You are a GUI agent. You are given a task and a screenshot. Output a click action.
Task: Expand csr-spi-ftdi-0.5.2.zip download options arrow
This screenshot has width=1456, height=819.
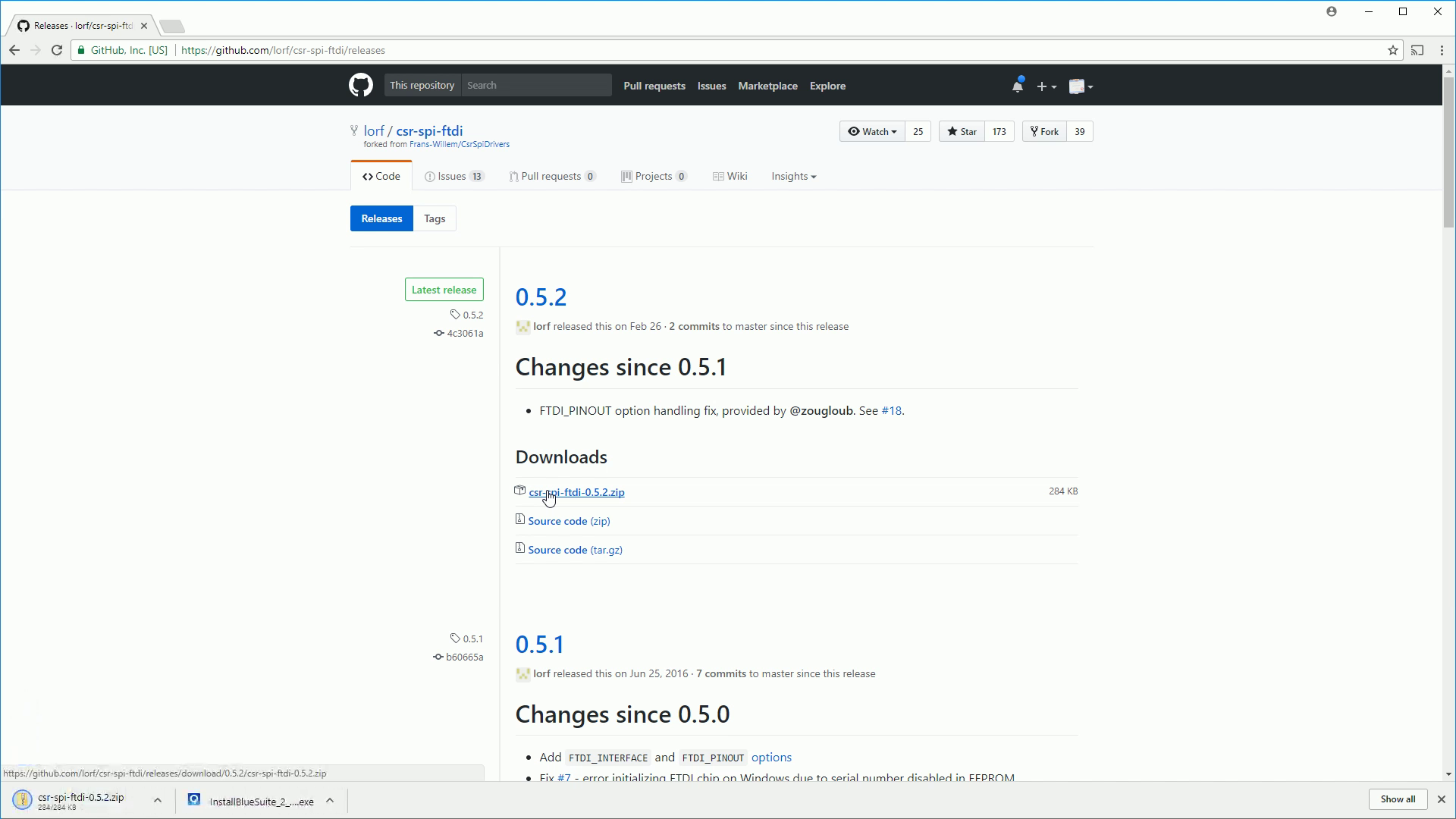tap(158, 800)
